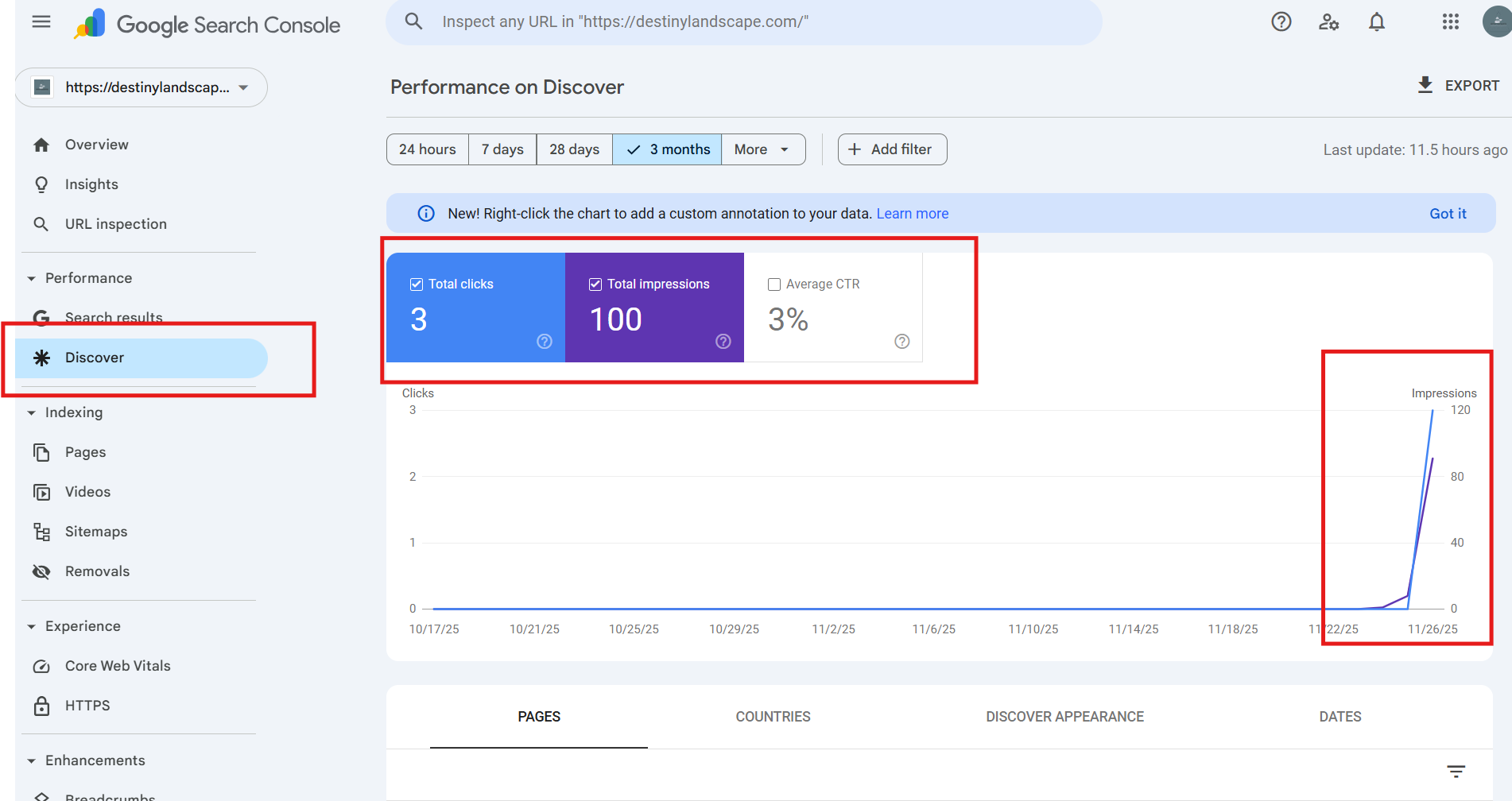Expand the More date range dropdown
Viewport: 1512px width, 801px height.
(762, 149)
